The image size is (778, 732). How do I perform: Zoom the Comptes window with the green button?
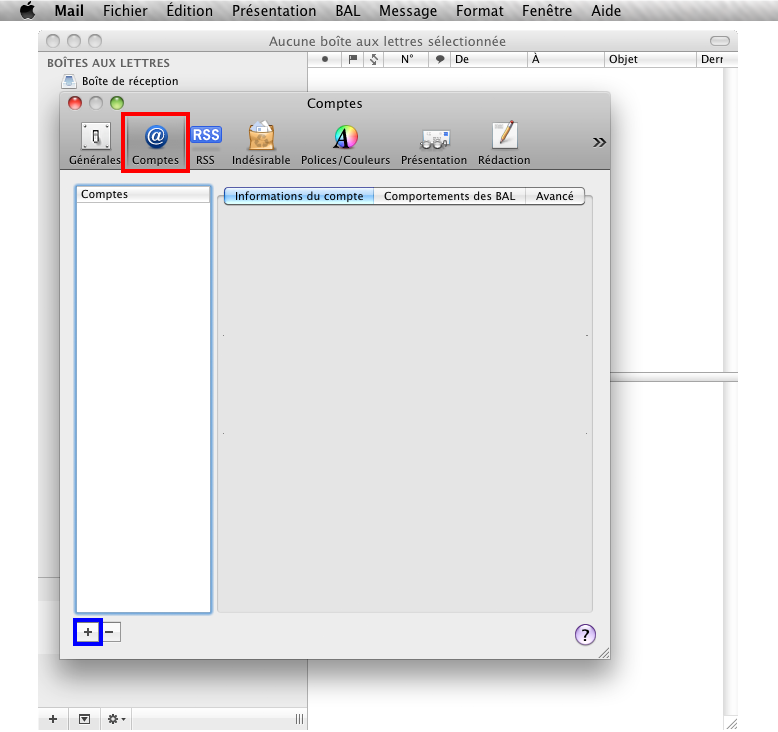click(117, 103)
